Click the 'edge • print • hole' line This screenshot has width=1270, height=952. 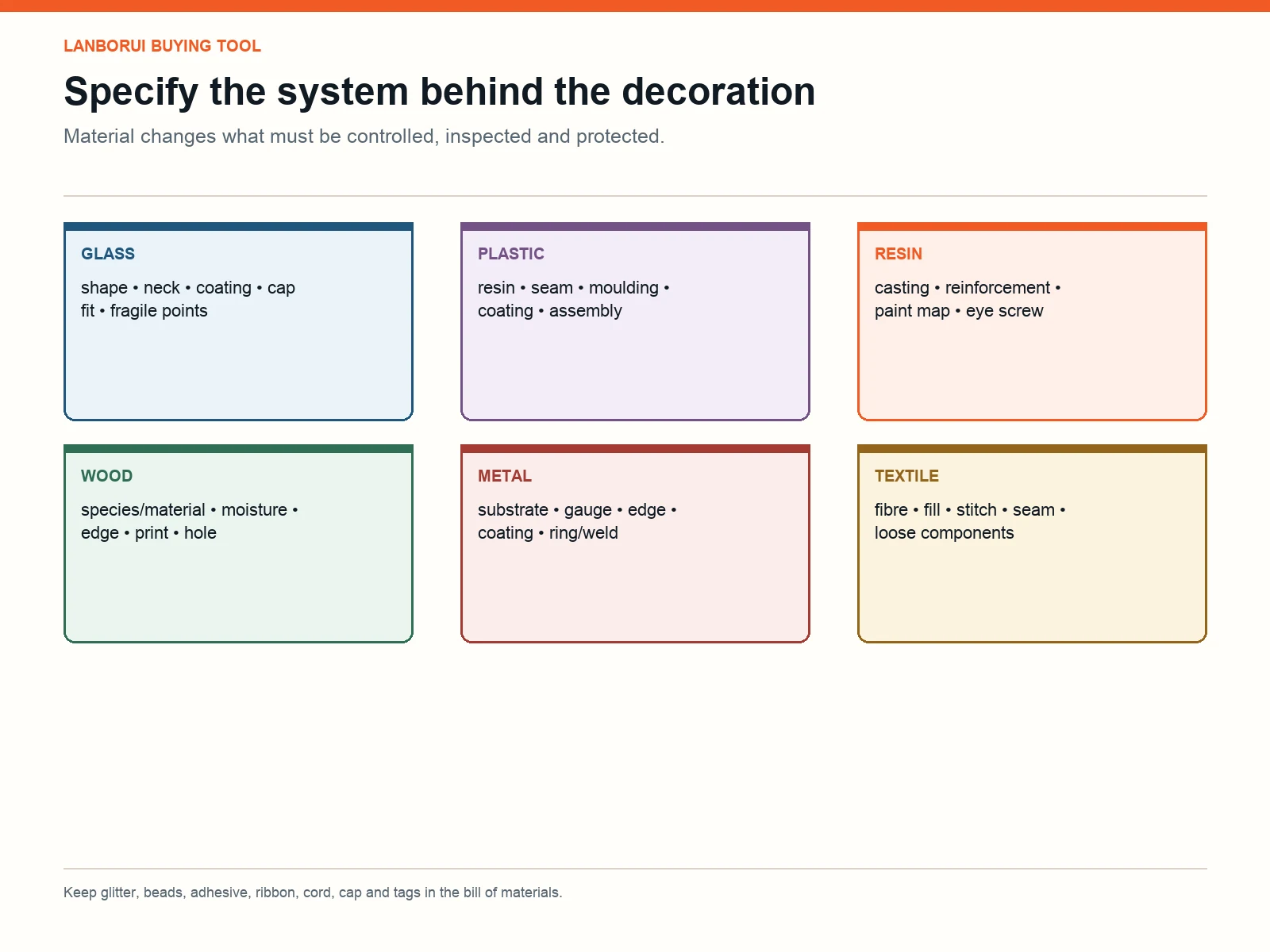pos(148,532)
